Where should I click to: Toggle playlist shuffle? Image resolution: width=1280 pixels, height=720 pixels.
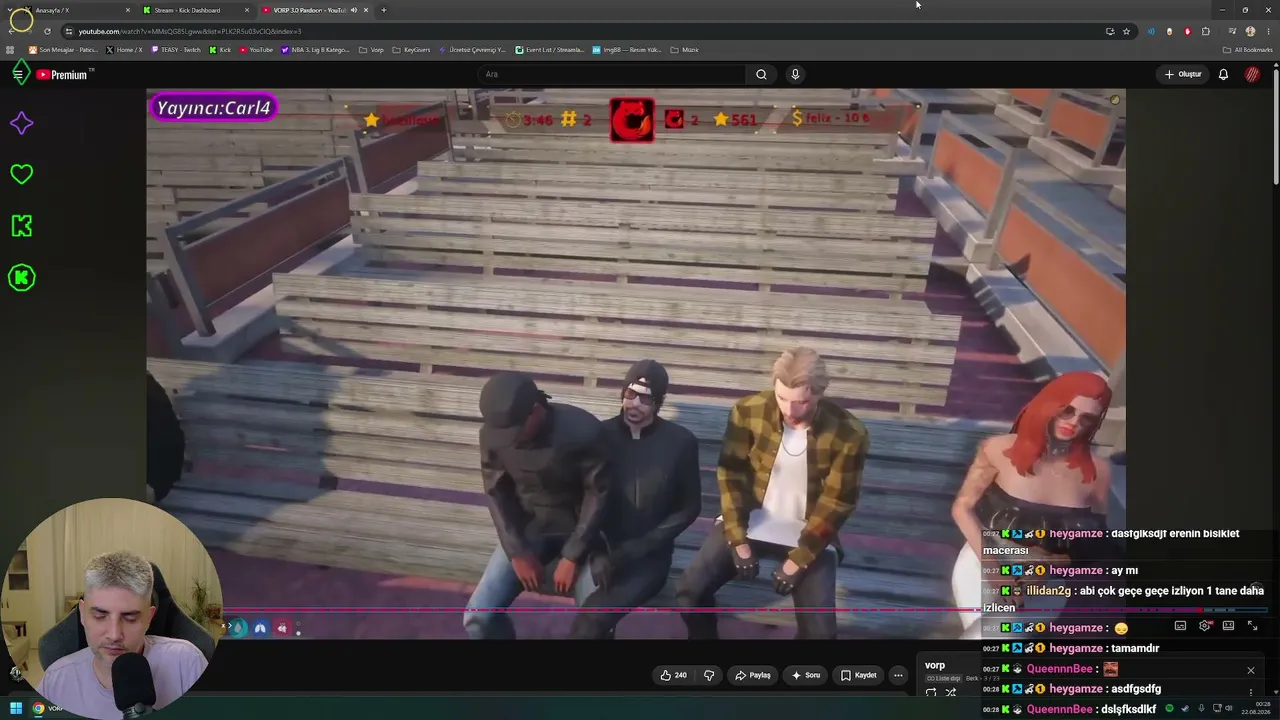pyautogui.click(x=951, y=692)
